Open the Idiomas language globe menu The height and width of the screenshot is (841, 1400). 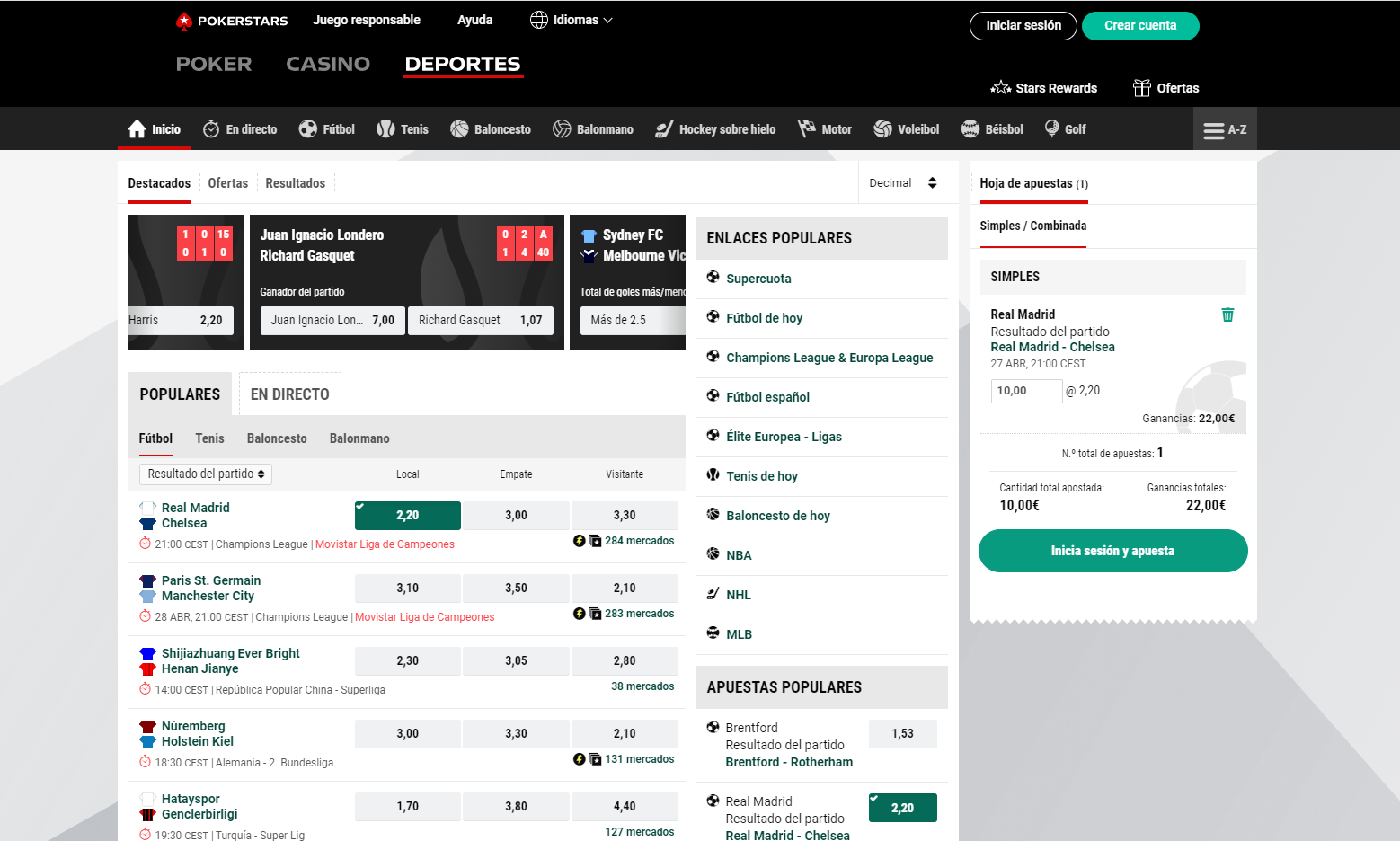coord(572,20)
